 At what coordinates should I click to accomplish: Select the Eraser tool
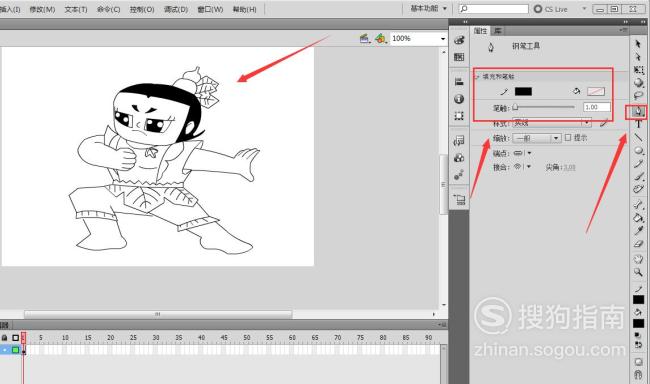(638, 243)
